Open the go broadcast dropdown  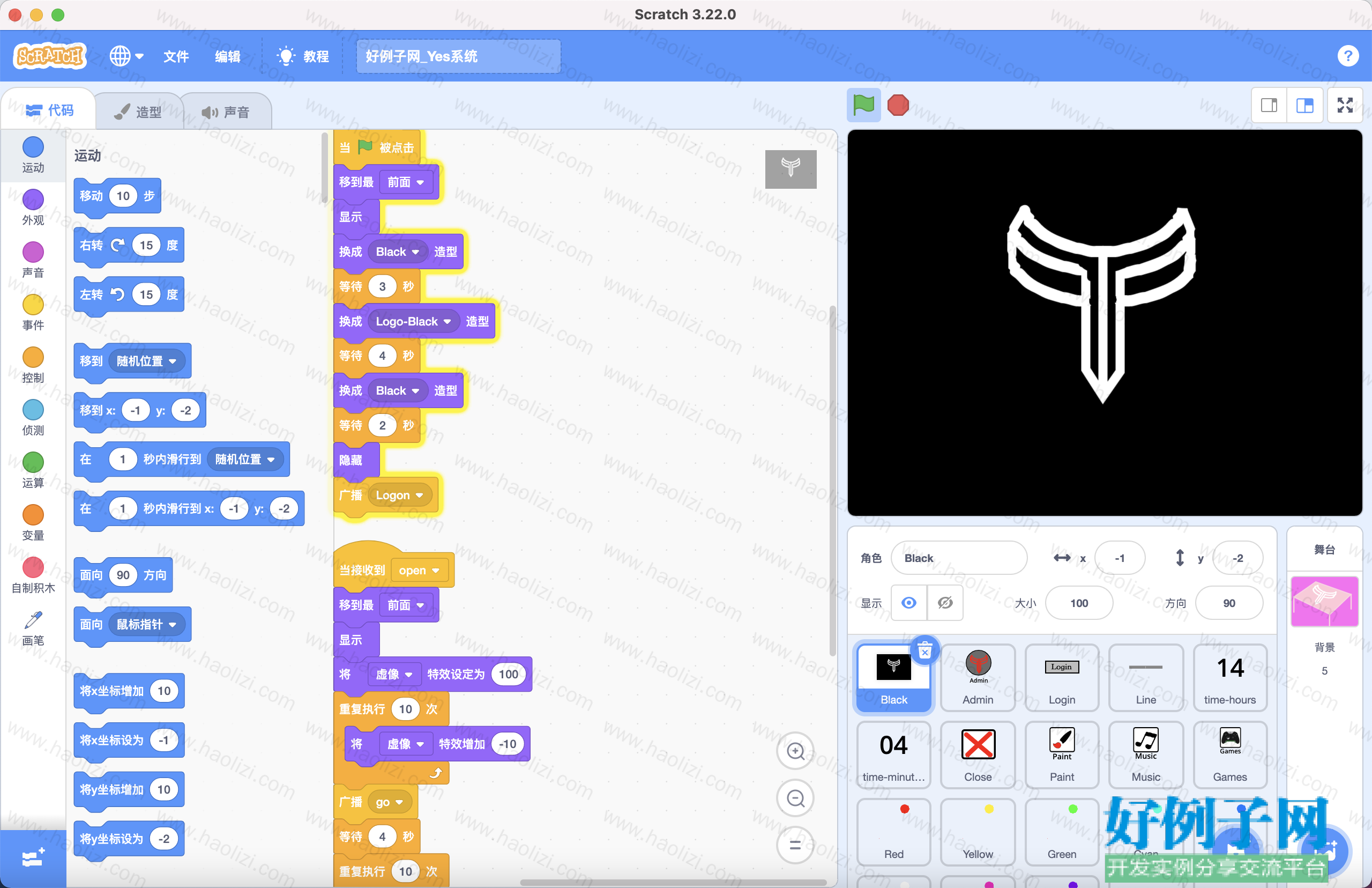[x=389, y=802]
